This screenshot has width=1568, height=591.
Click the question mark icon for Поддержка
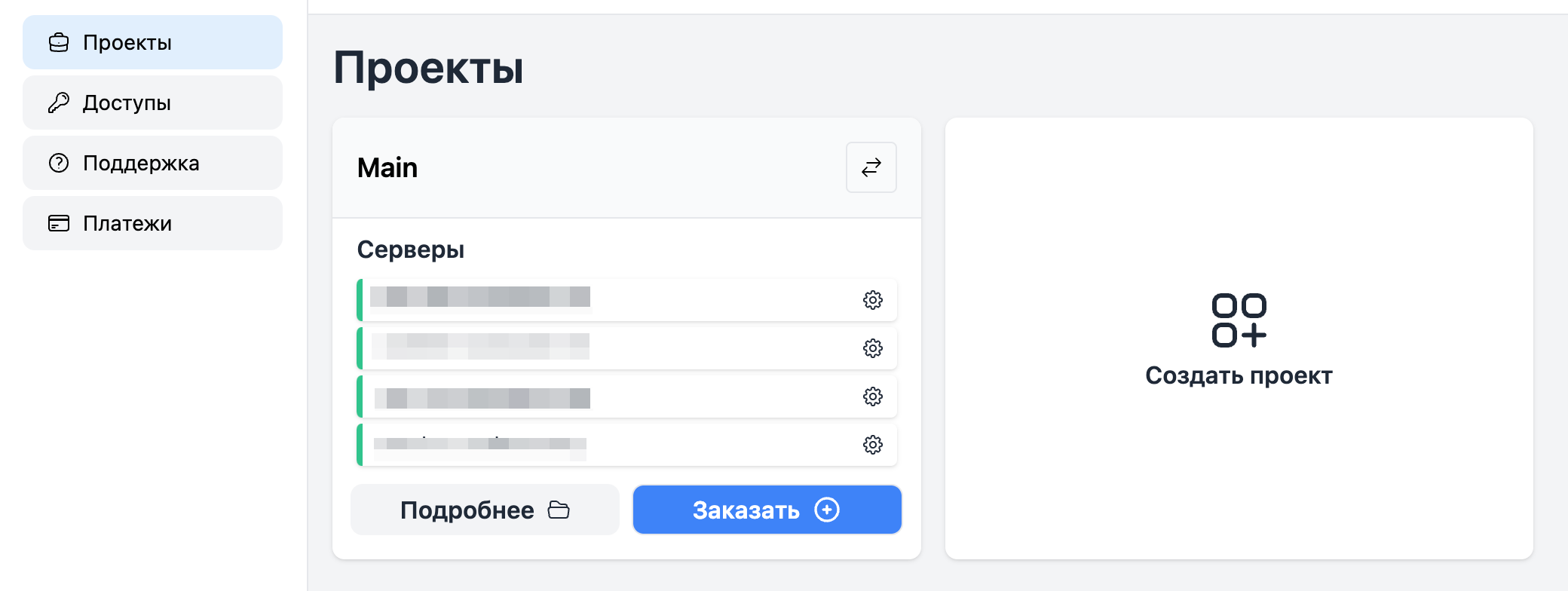(x=59, y=163)
